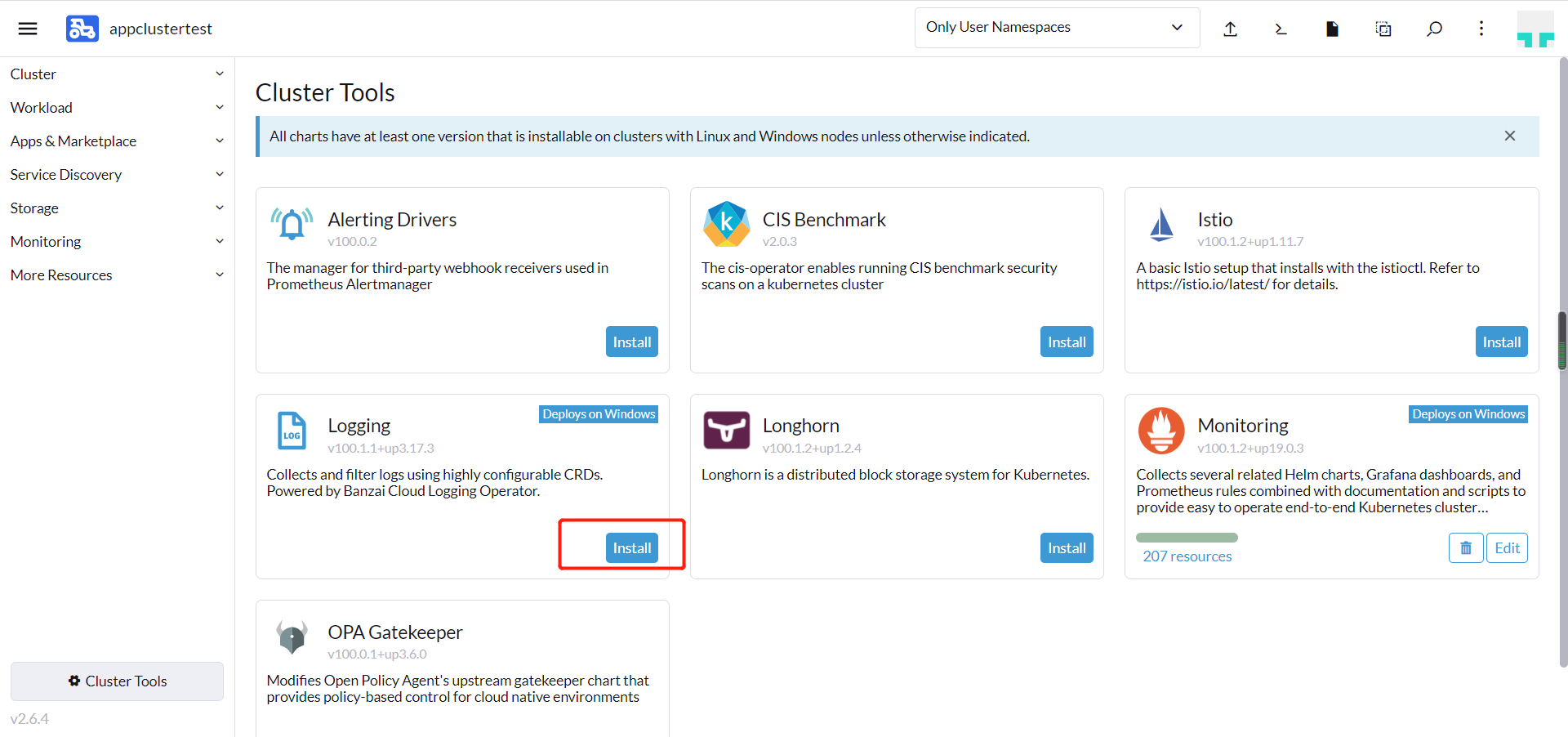Click the Monitoring card title

pos(1242,425)
